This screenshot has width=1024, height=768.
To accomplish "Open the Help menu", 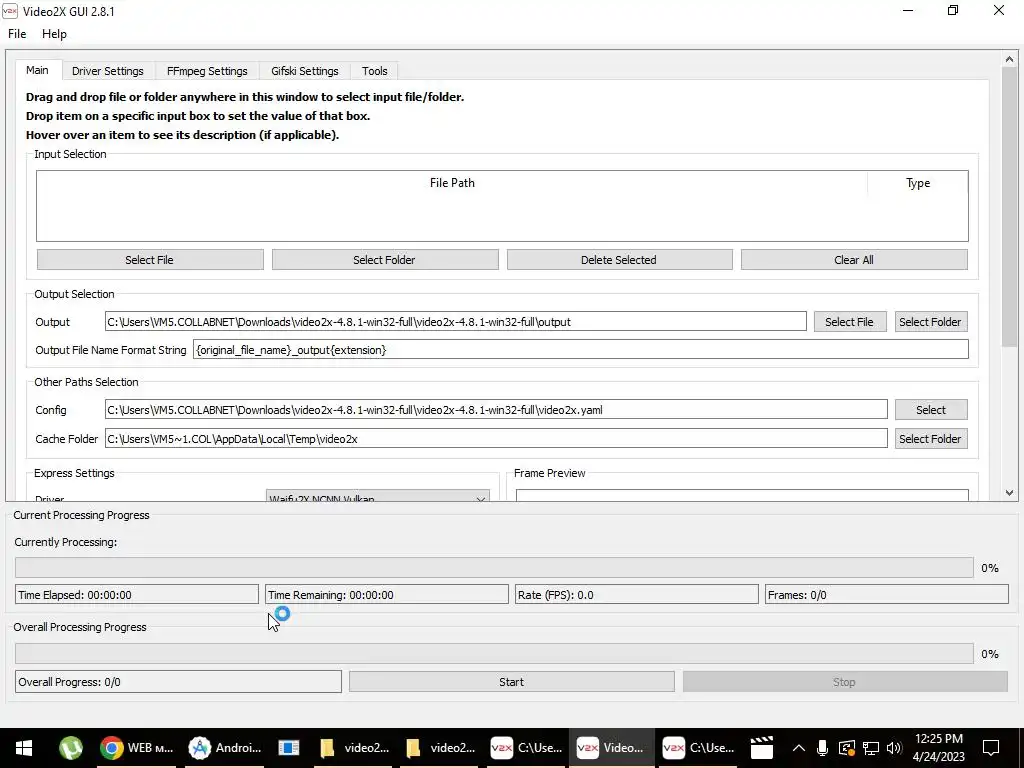I will click(x=54, y=34).
